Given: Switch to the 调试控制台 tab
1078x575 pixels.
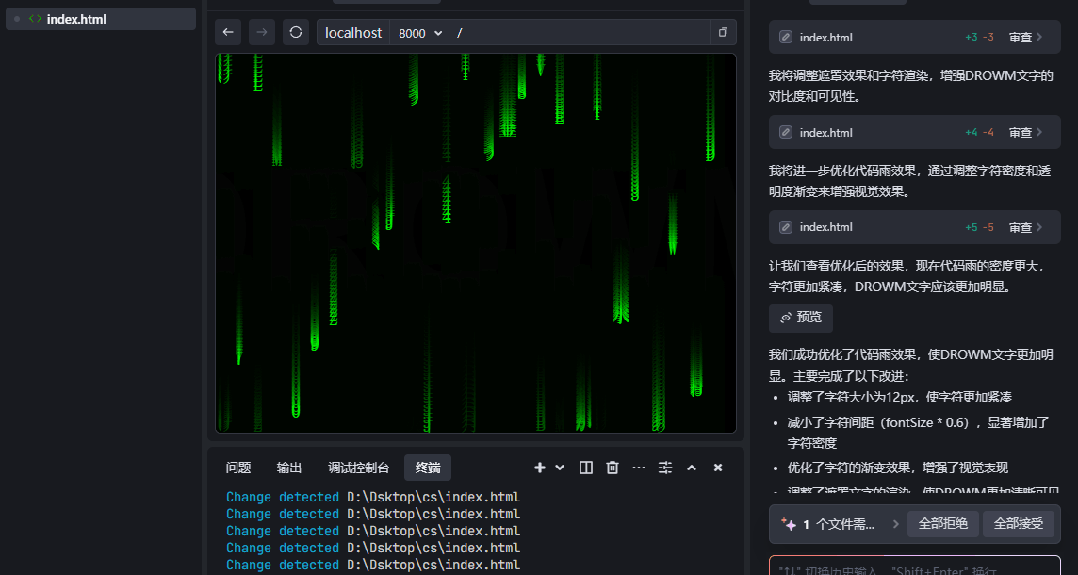Looking at the screenshot, I should [358, 468].
